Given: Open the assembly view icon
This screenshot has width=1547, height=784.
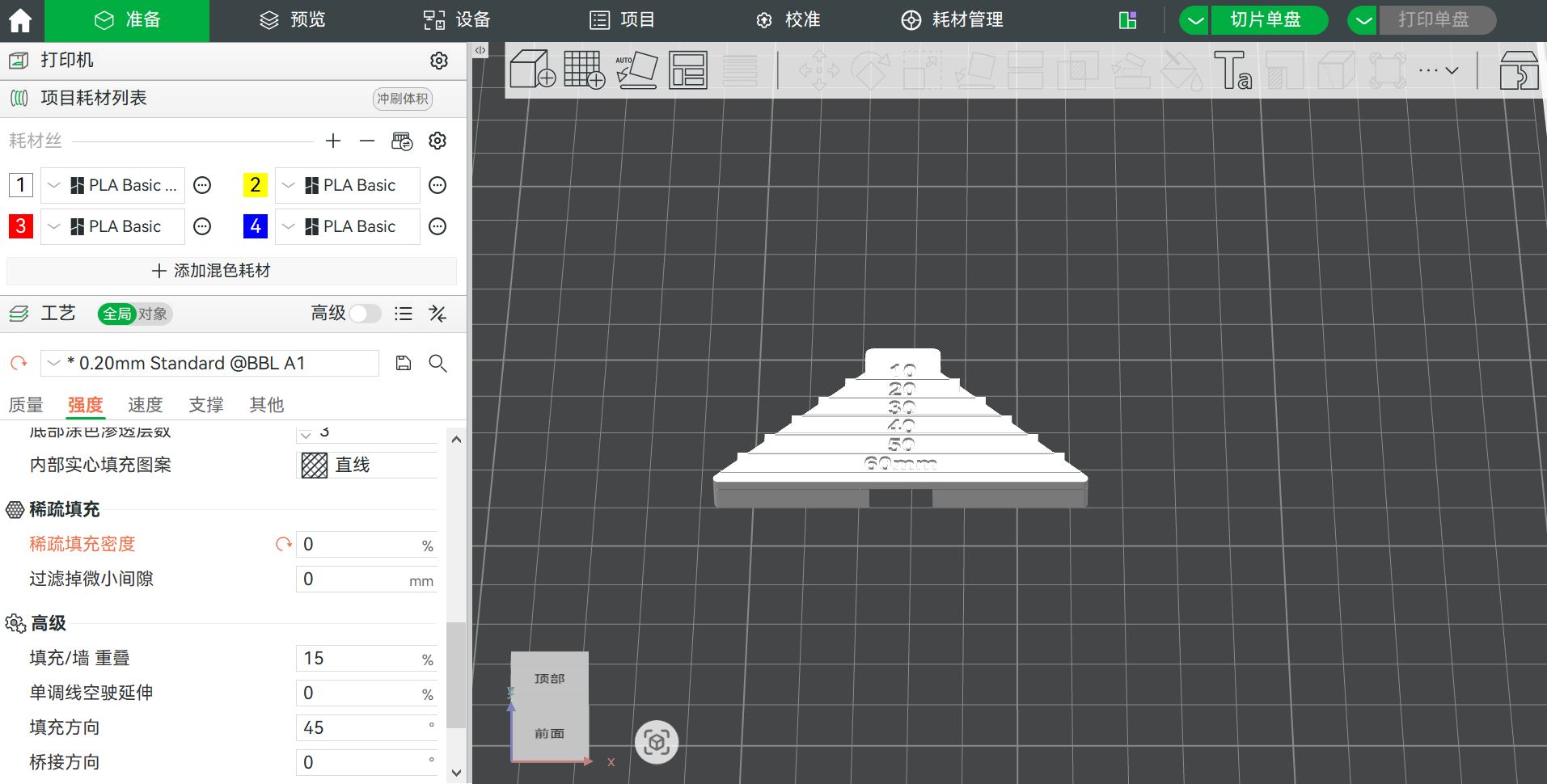Looking at the screenshot, I should click(1519, 70).
